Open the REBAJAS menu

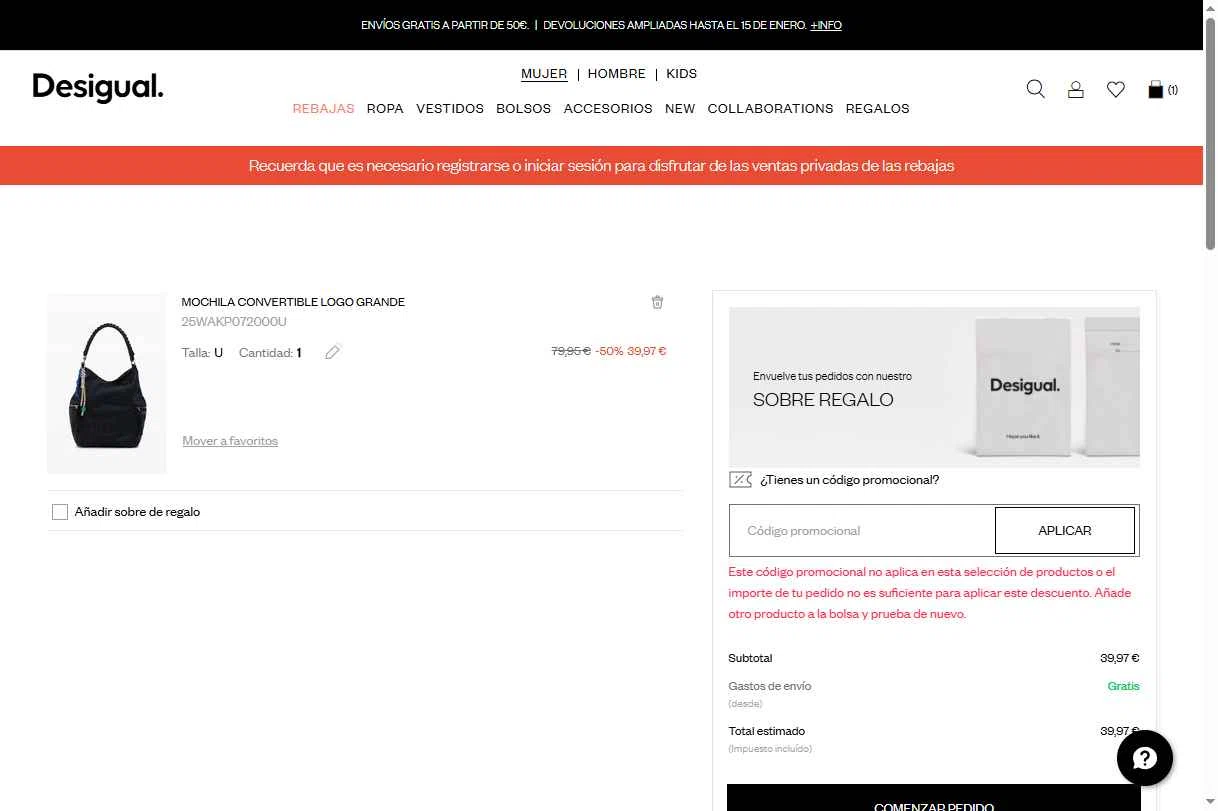tap(323, 109)
